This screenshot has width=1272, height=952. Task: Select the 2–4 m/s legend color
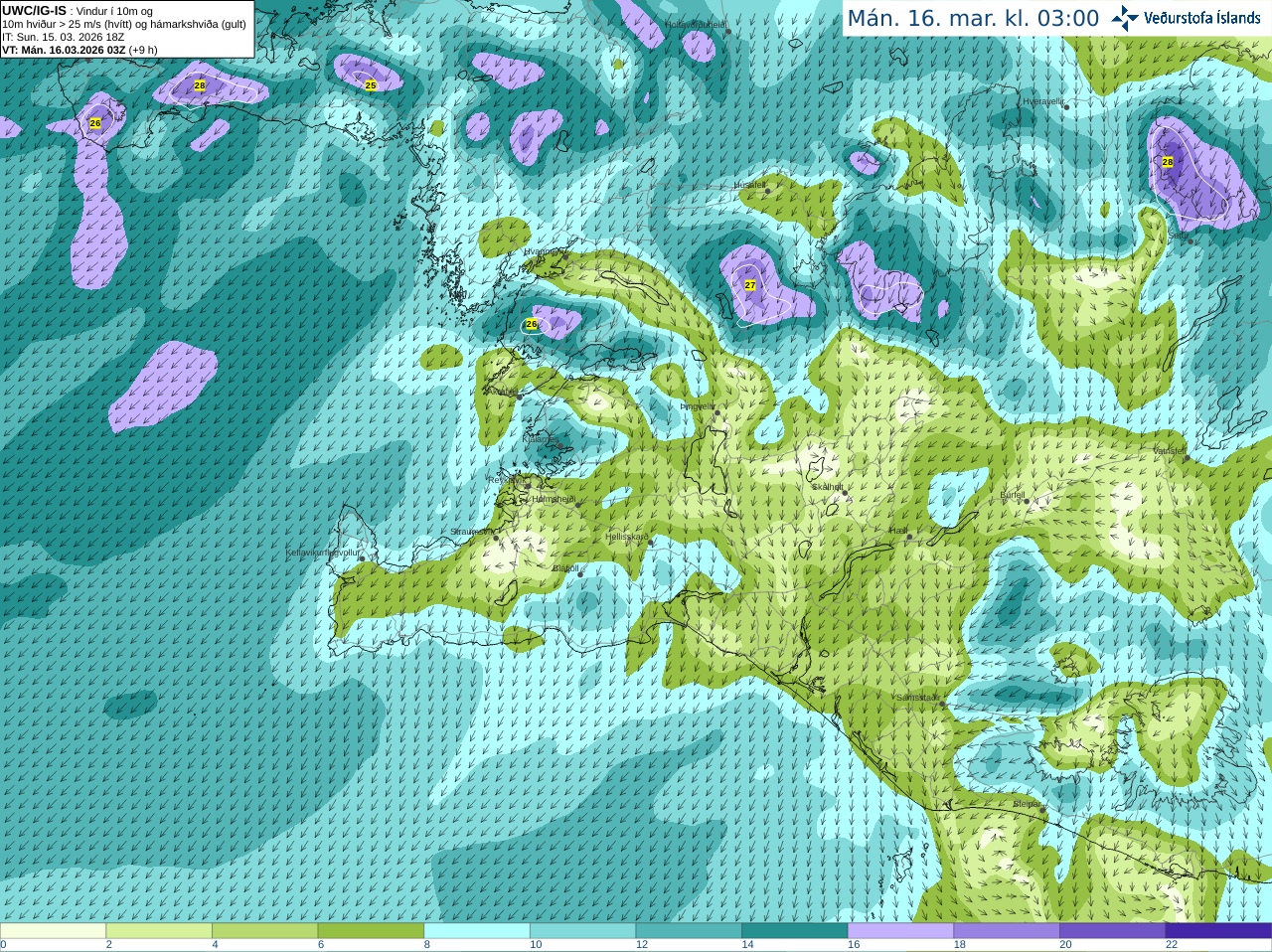click(159, 931)
